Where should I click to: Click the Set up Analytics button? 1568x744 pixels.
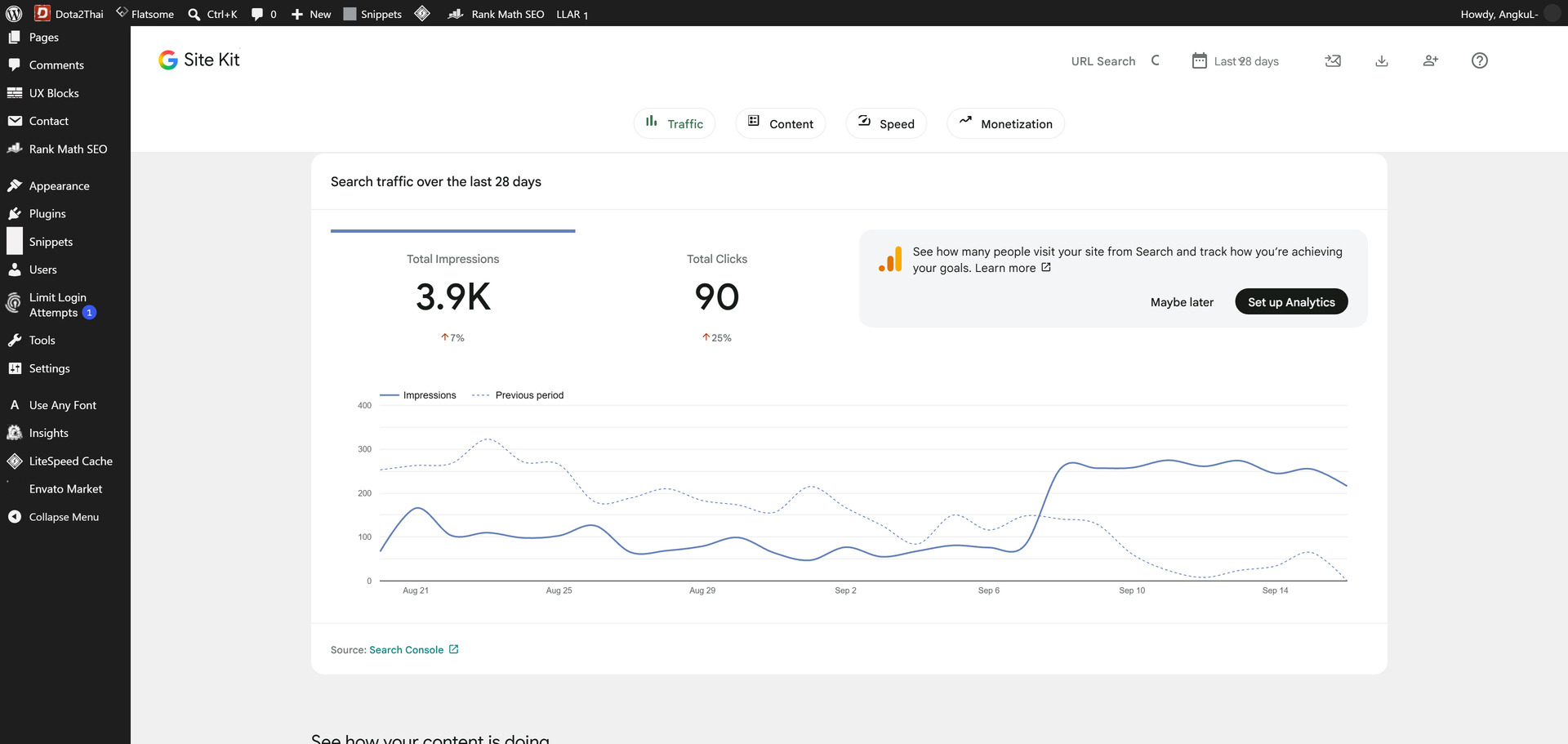point(1291,301)
